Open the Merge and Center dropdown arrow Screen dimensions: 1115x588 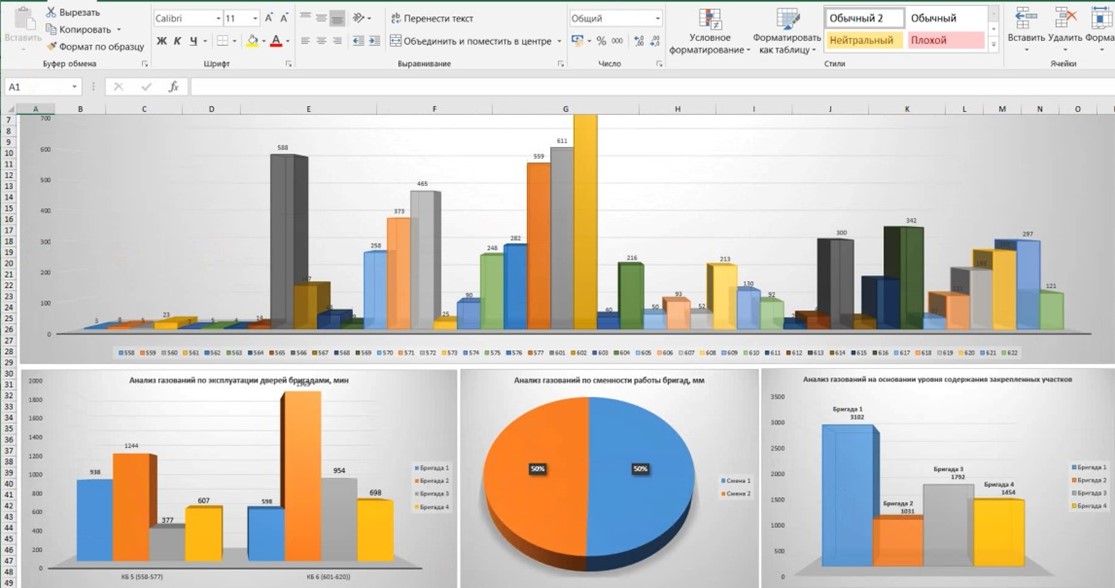click(559, 41)
